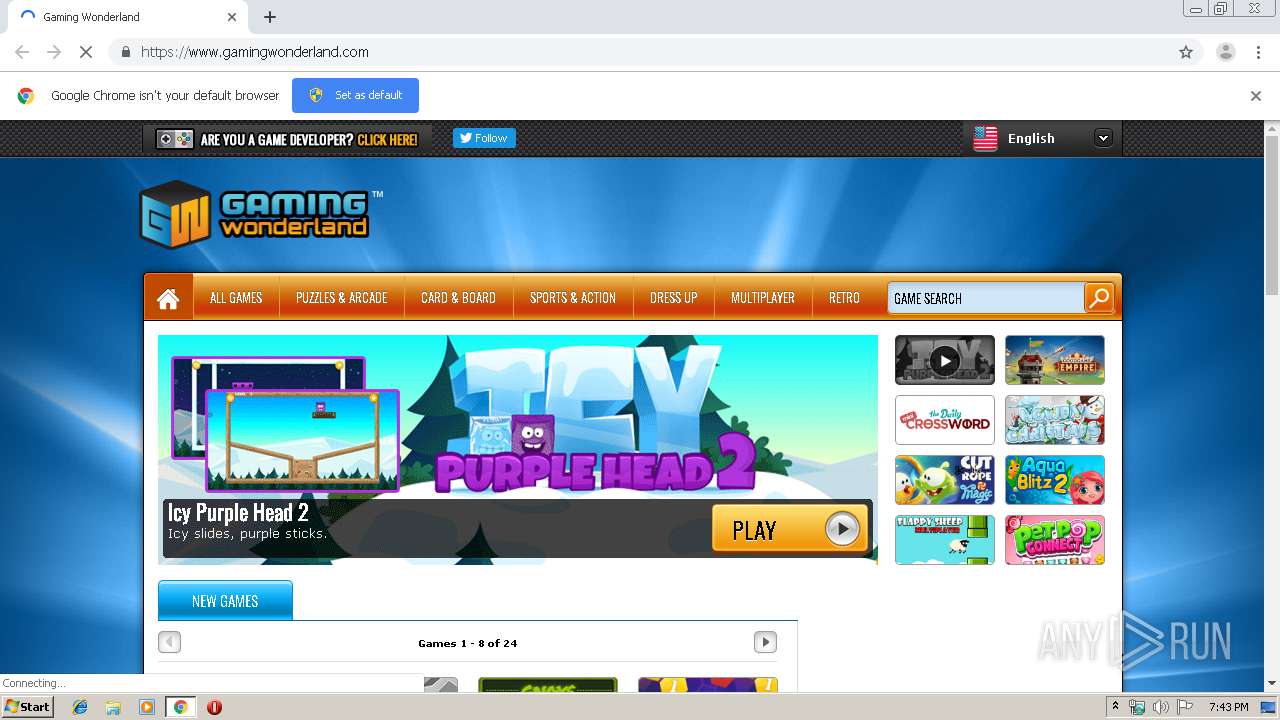Click Are You a Game Developer banner
This screenshot has width=1280, height=720.
pos(287,139)
